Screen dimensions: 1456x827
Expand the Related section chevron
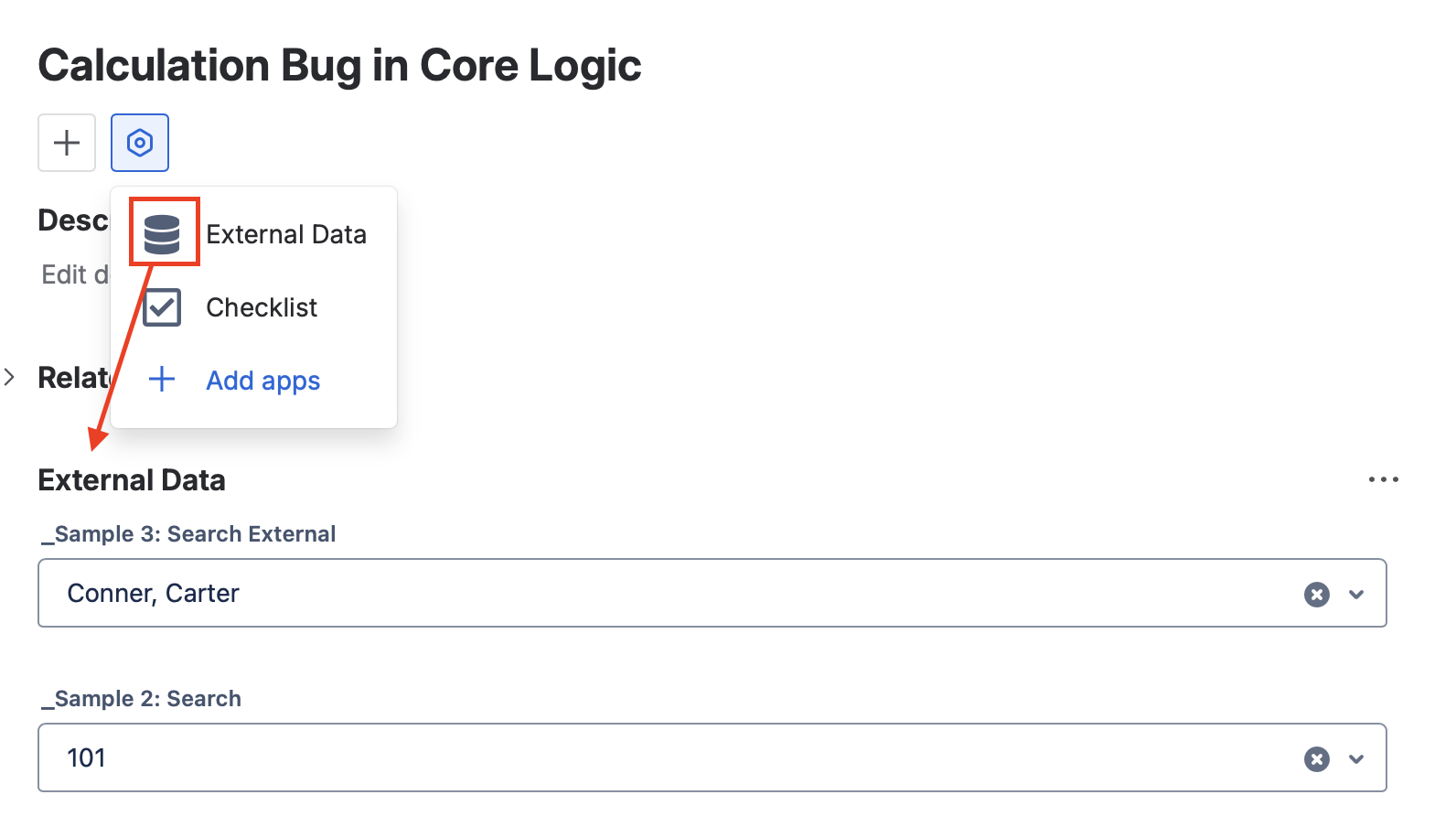pyautogui.click(x=10, y=377)
